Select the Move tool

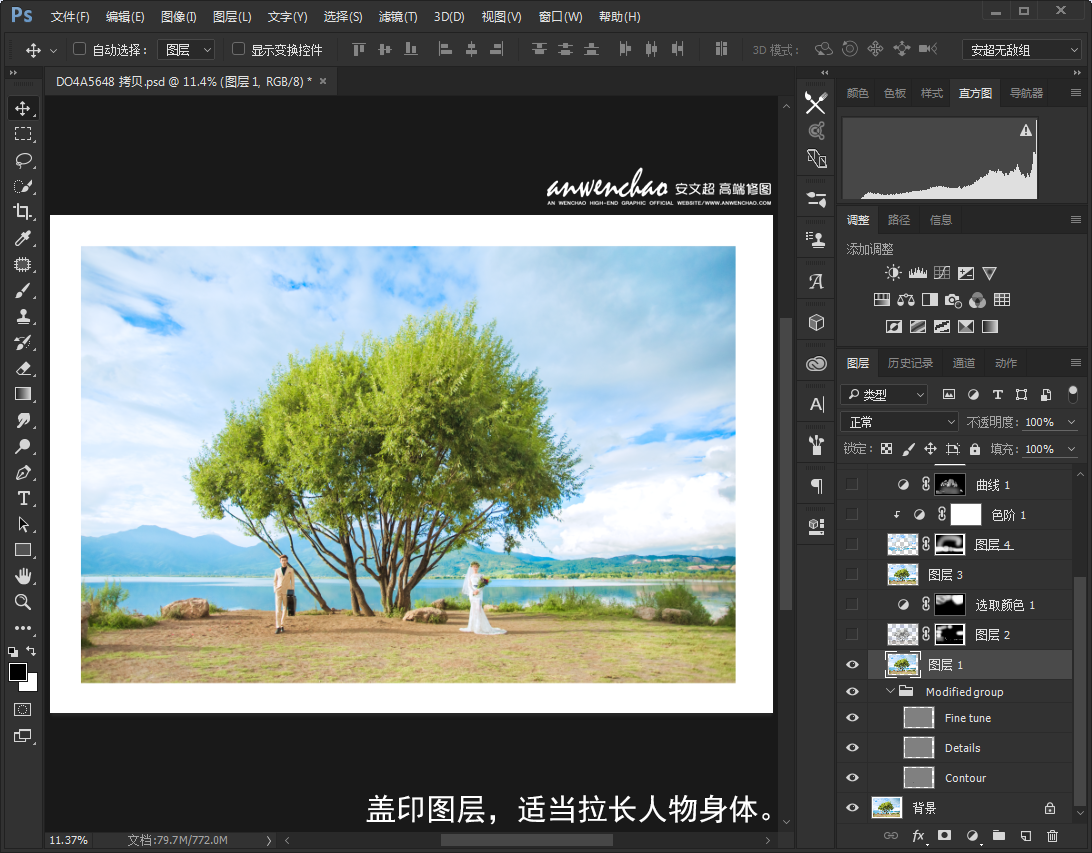tap(23, 109)
